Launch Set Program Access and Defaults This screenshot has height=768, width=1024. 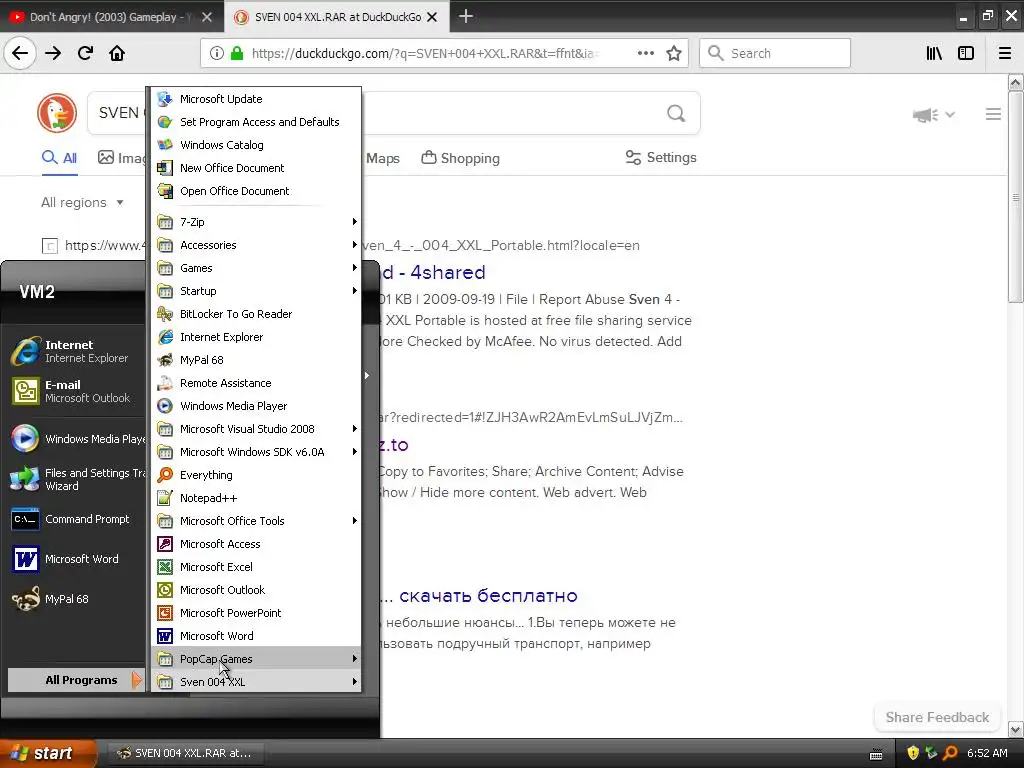pos(256,121)
